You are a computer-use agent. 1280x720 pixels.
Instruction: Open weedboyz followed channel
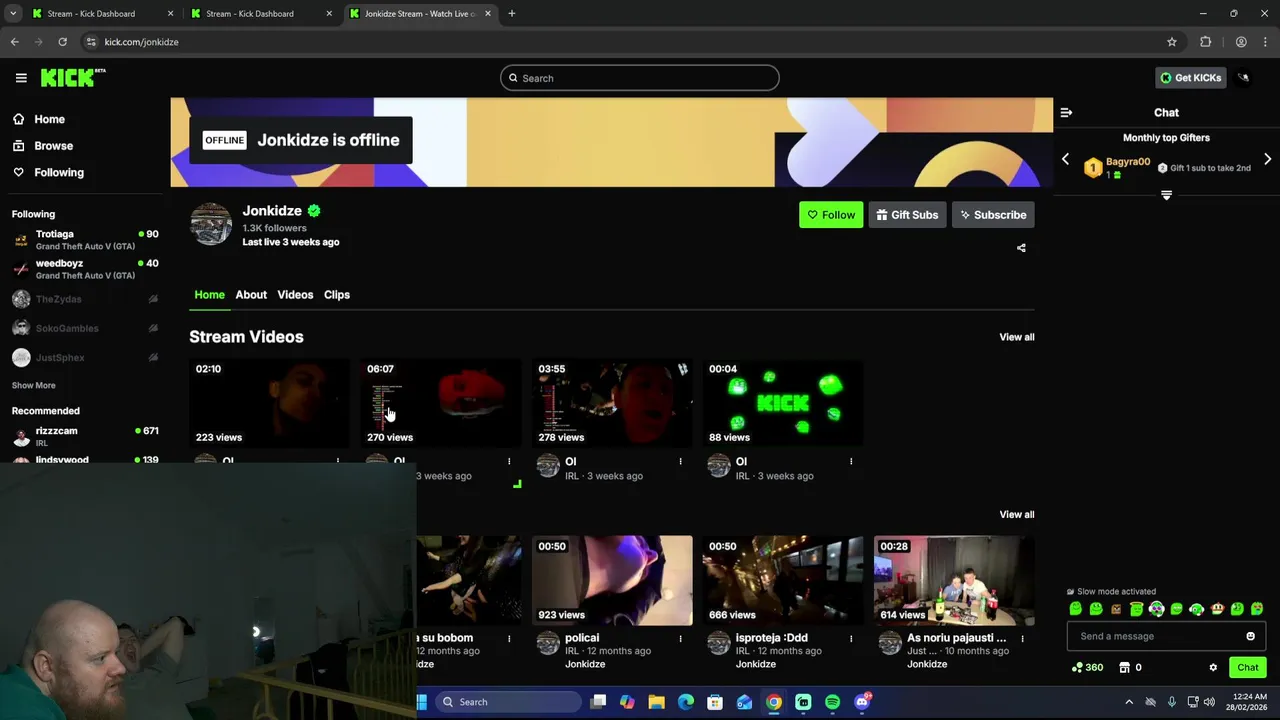pyautogui.click(x=84, y=269)
